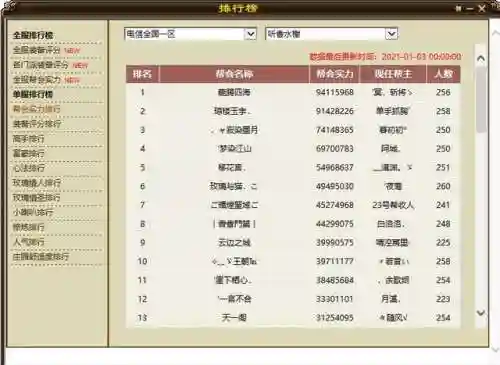Screen dimensions: 500x365
Task: Click guild strength value 39711177
Action: pos(335,261)
